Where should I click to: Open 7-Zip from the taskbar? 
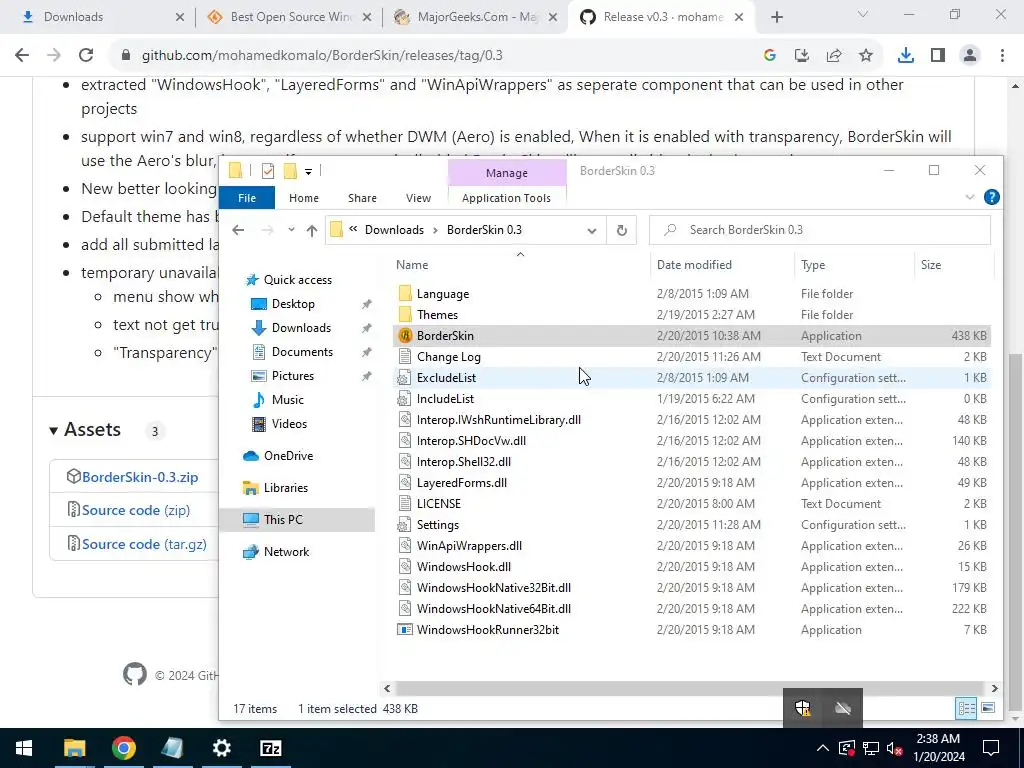coord(270,748)
